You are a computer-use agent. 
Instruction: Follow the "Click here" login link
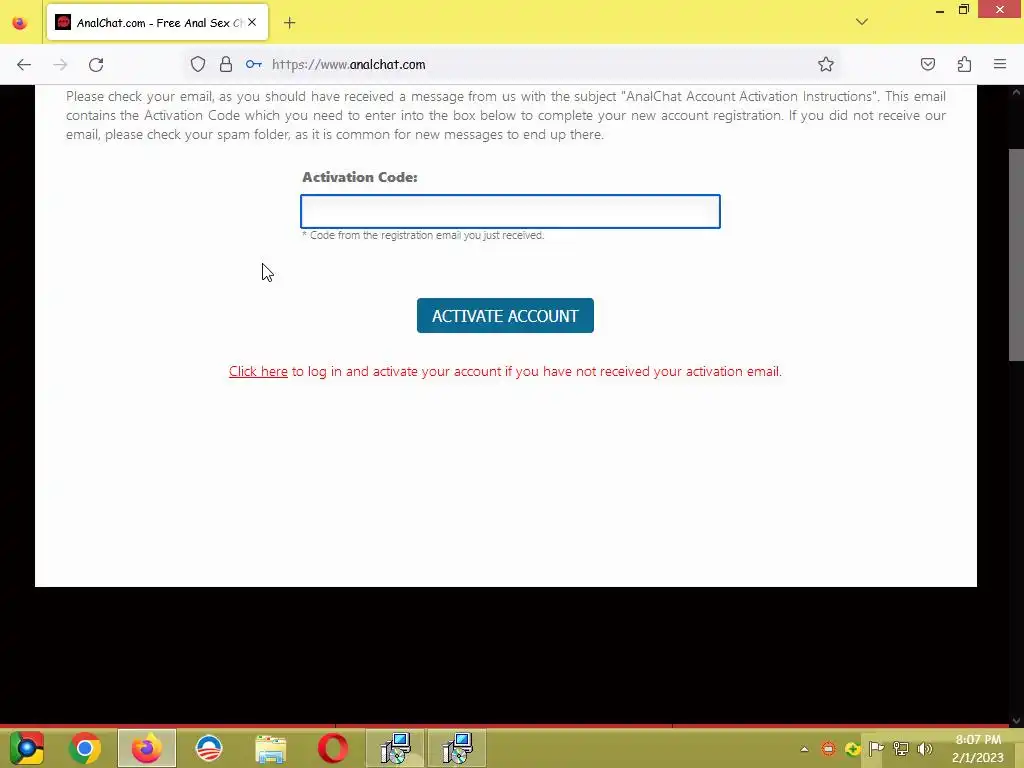[x=258, y=371]
